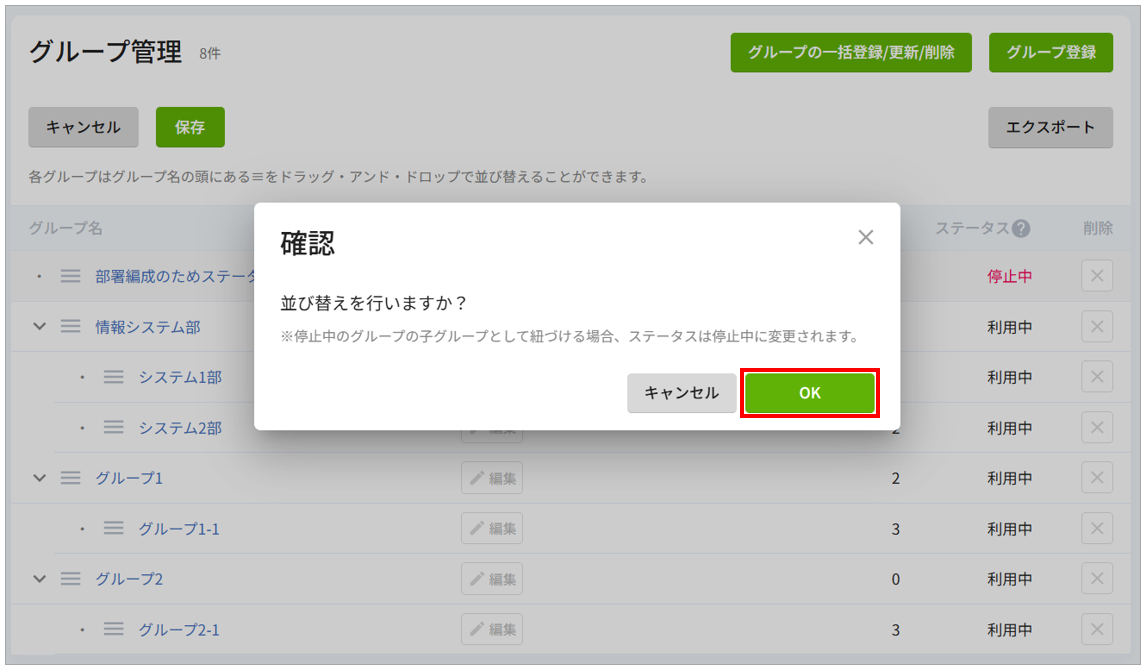Viewport: 1146px width, 668px height.
Task: Delete the stopped 停止中 group row
Action: click(x=1097, y=276)
